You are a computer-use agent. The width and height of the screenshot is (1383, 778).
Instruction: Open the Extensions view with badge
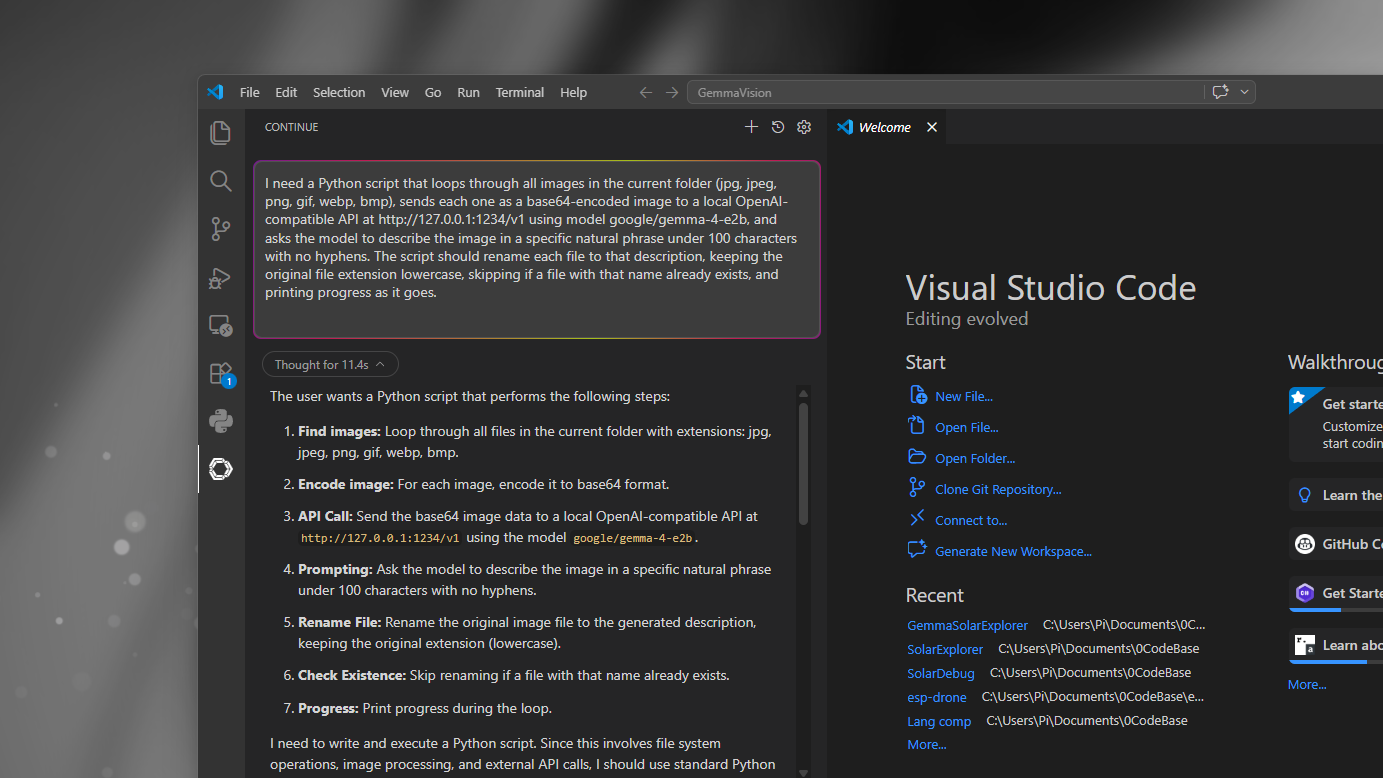[221, 373]
